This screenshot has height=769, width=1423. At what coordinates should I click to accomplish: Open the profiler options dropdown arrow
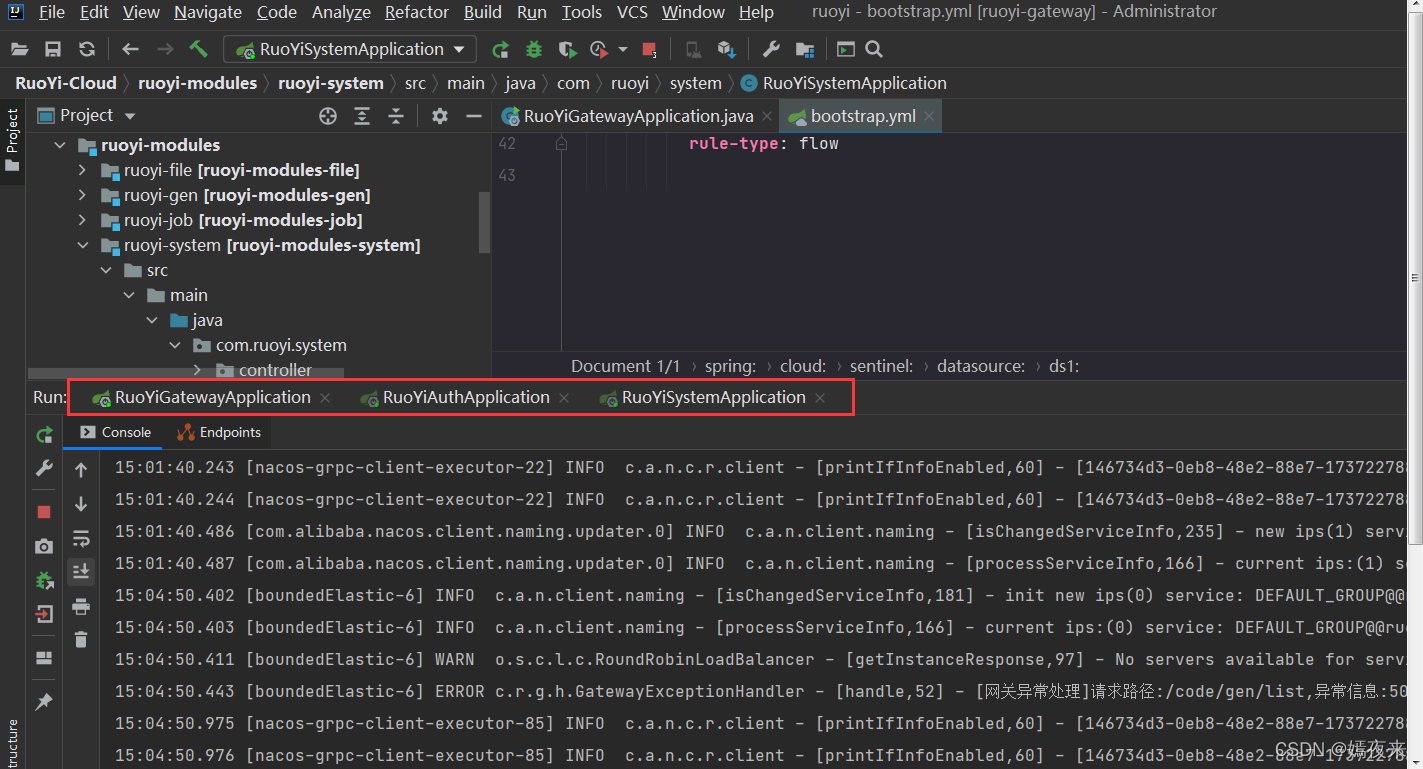pos(623,49)
